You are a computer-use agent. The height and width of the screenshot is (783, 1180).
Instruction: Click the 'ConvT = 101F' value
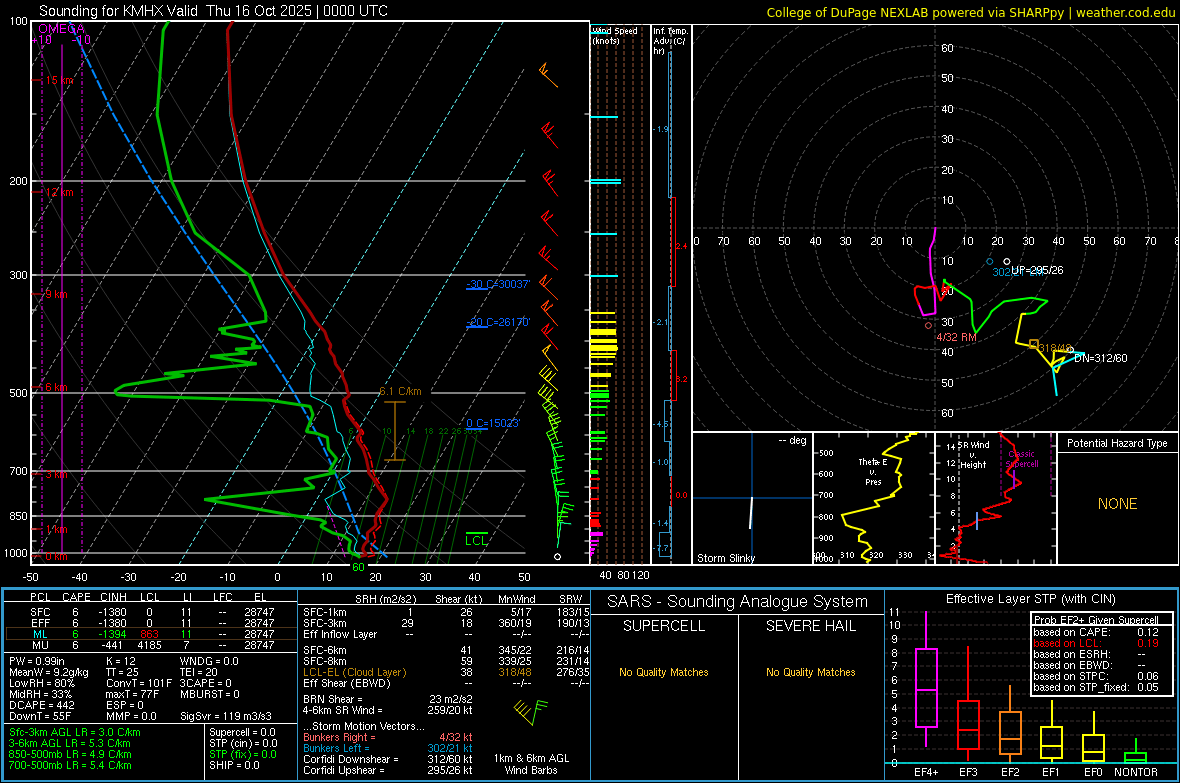point(138,683)
